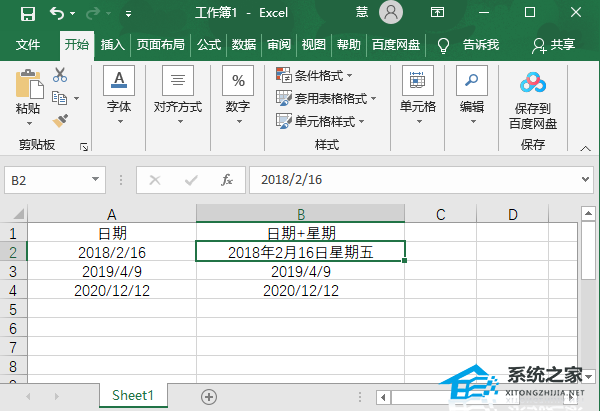The width and height of the screenshot is (600, 411).
Task: Click the Copy icon
Action: [x=59, y=98]
